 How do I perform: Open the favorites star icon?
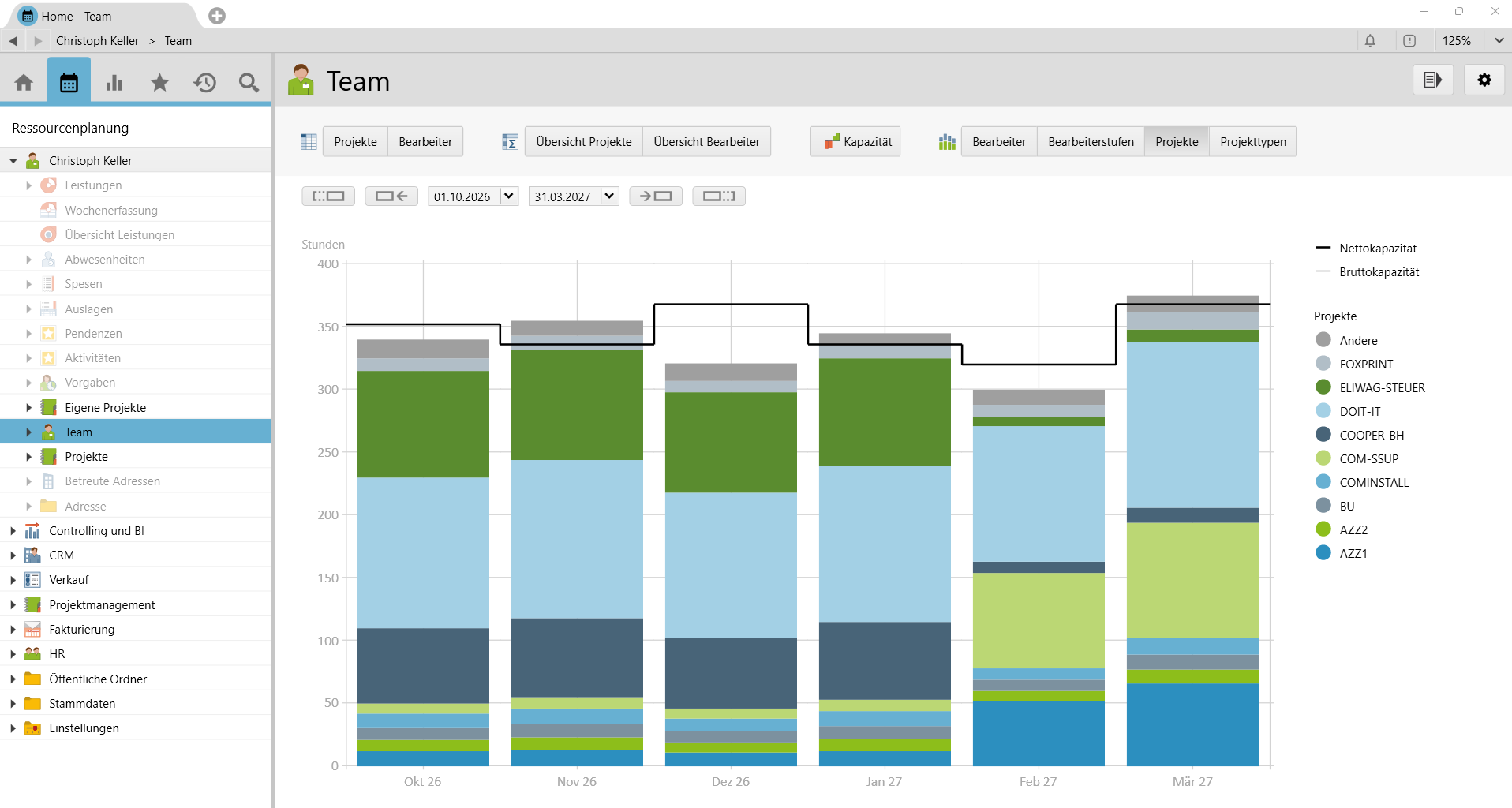(x=159, y=82)
